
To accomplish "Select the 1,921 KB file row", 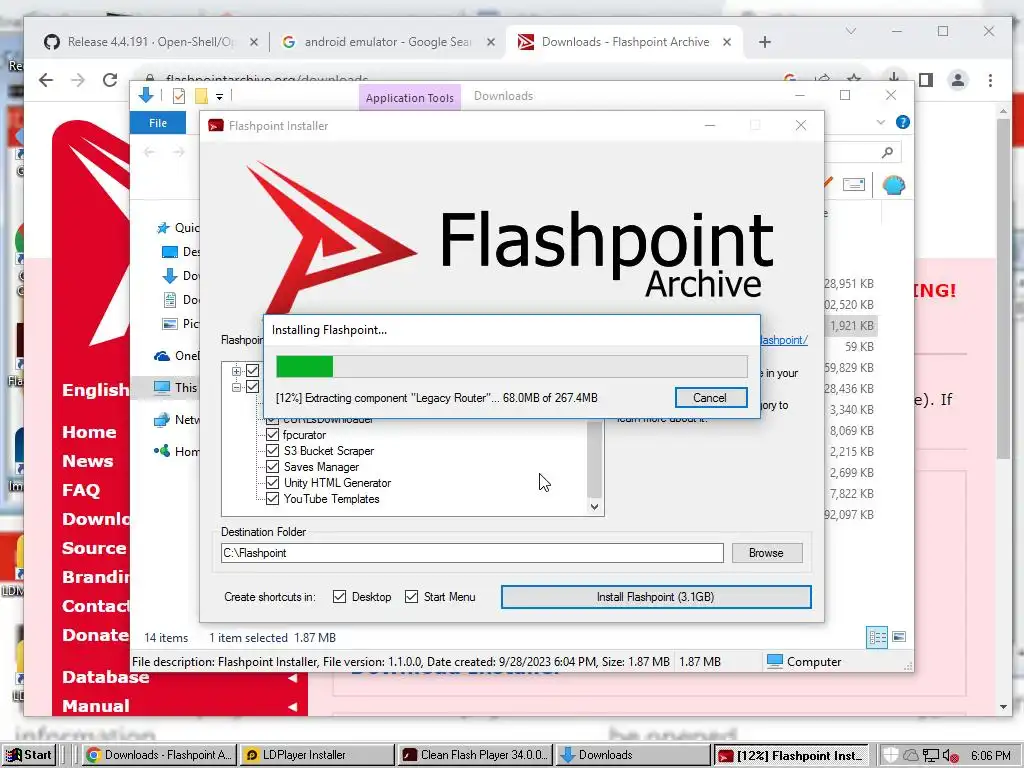I will [x=851, y=326].
